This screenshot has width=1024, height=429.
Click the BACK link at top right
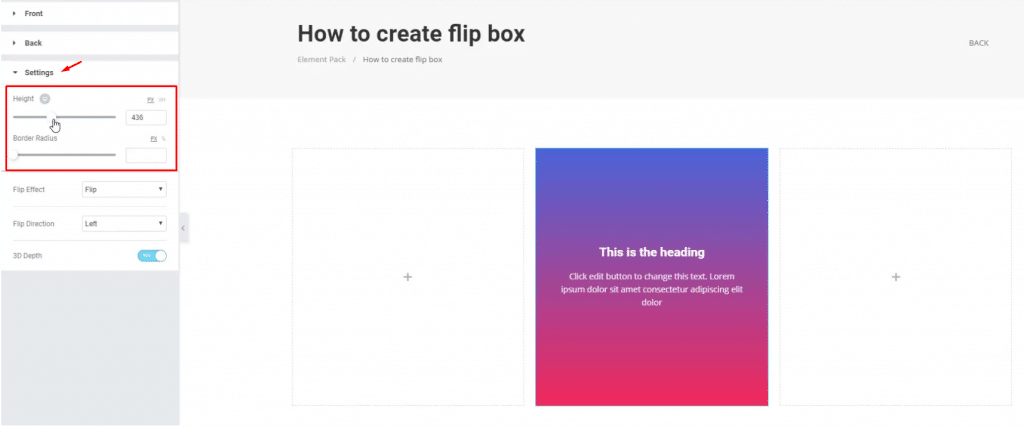(978, 43)
